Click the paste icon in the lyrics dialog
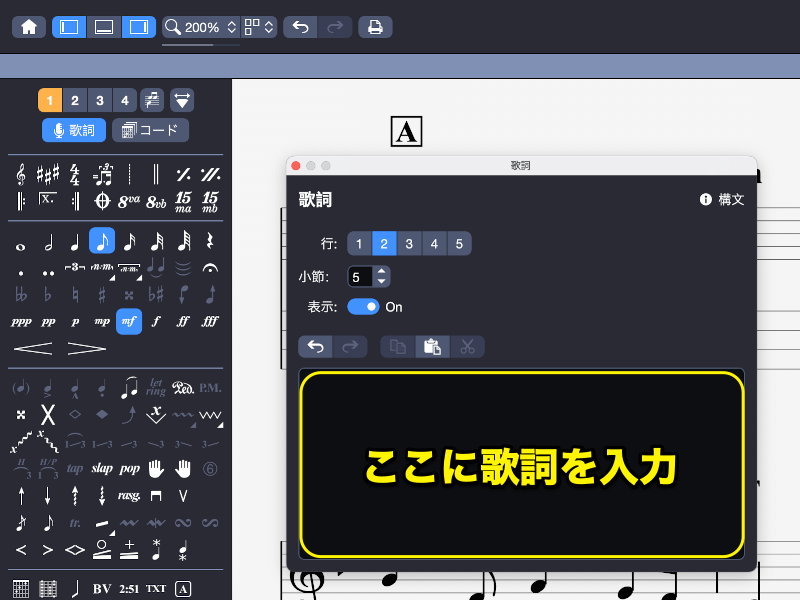 432,347
